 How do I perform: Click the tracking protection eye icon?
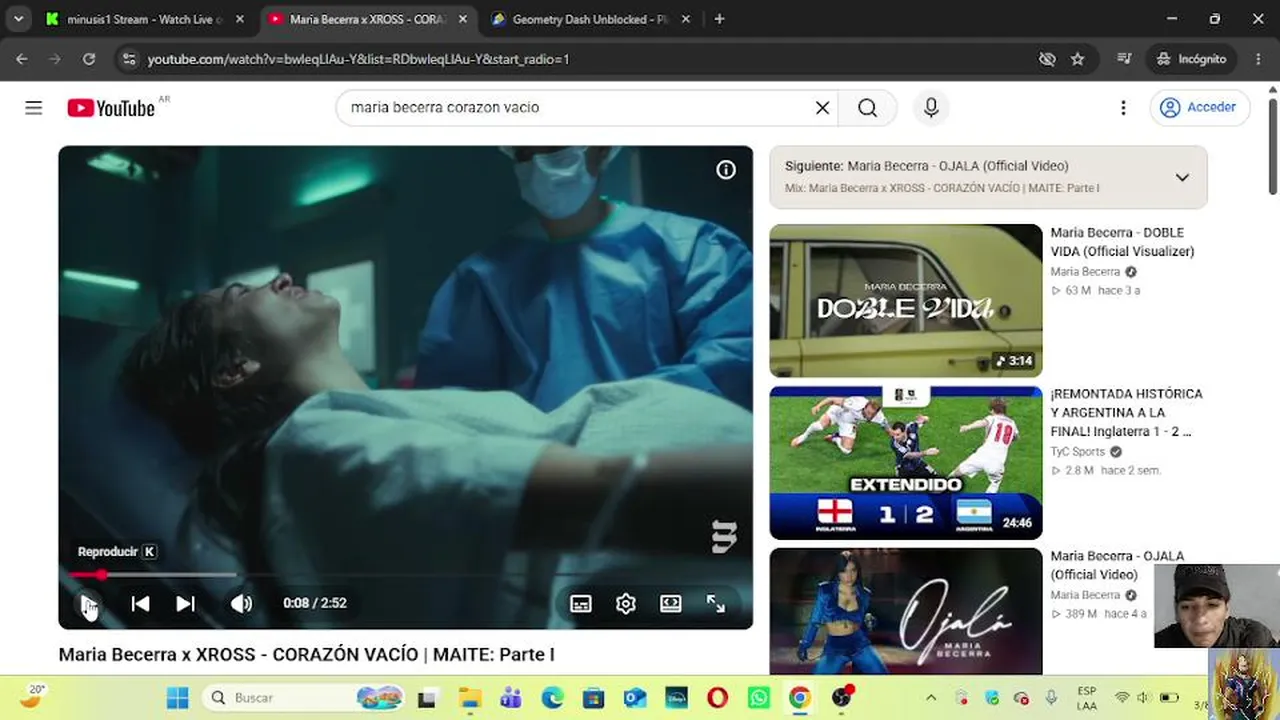[1047, 59]
